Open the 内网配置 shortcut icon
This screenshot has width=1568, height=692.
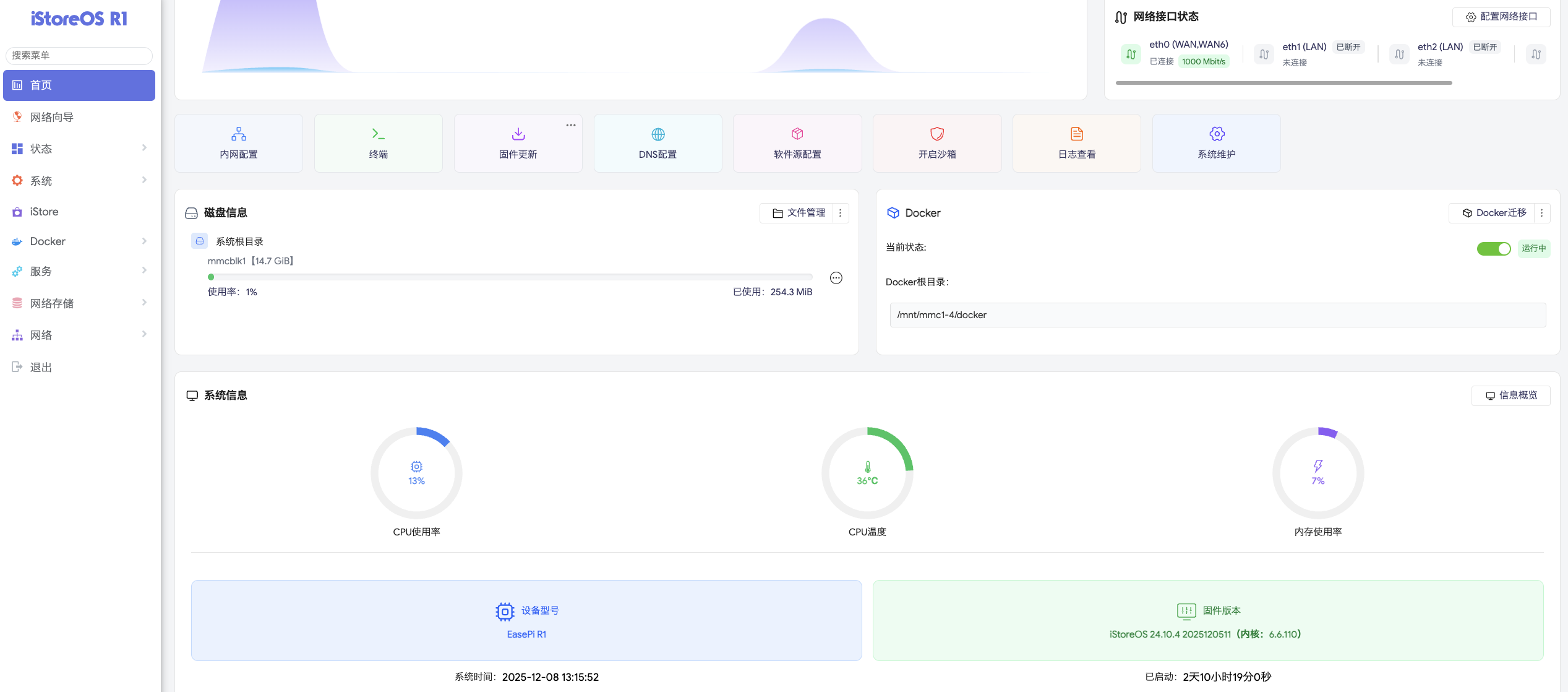(239, 134)
